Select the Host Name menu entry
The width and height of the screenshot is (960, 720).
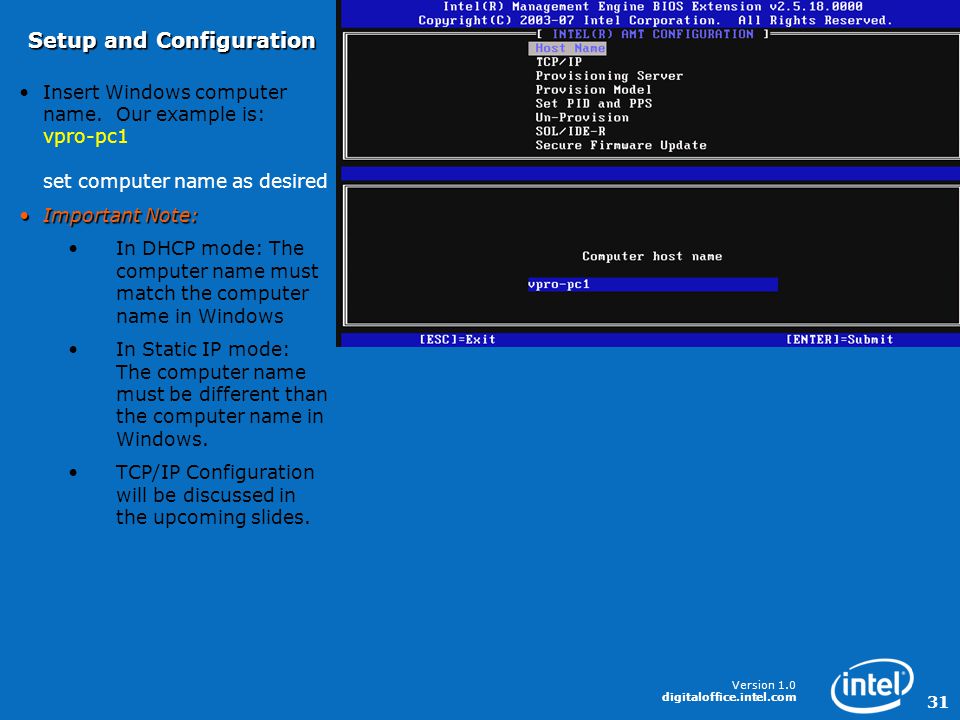coord(568,48)
